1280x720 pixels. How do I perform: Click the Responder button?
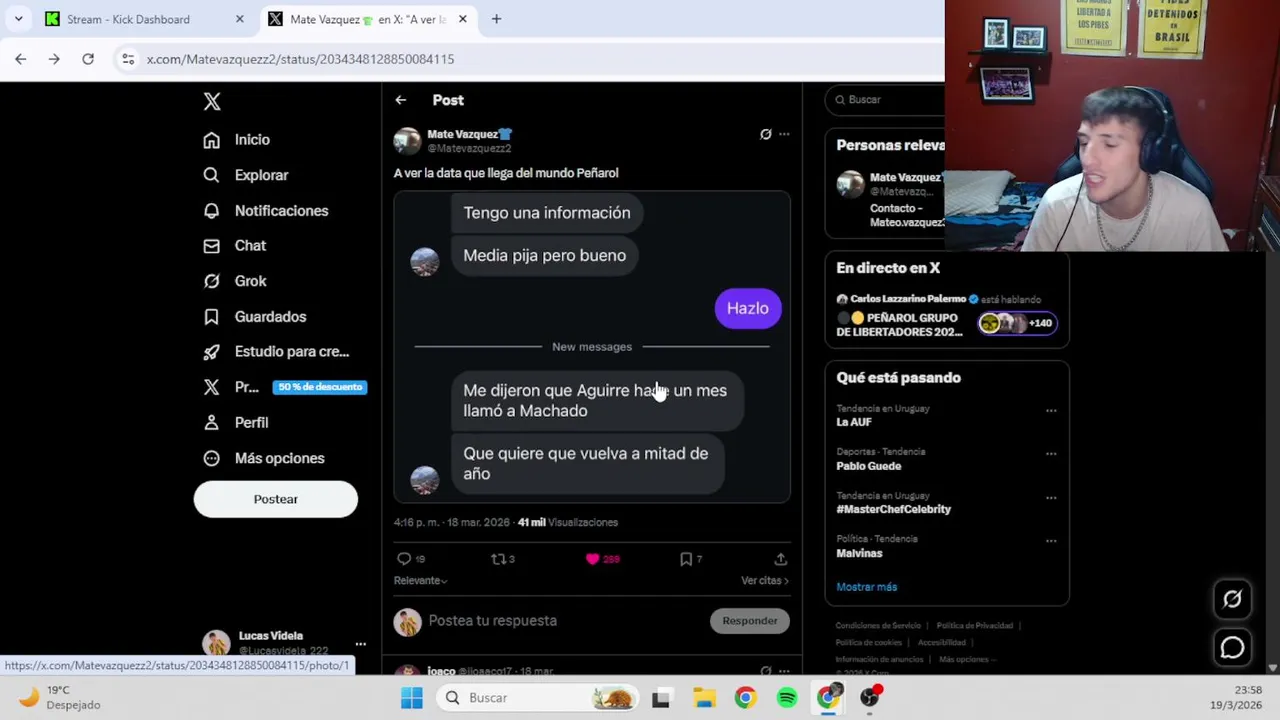750,621
